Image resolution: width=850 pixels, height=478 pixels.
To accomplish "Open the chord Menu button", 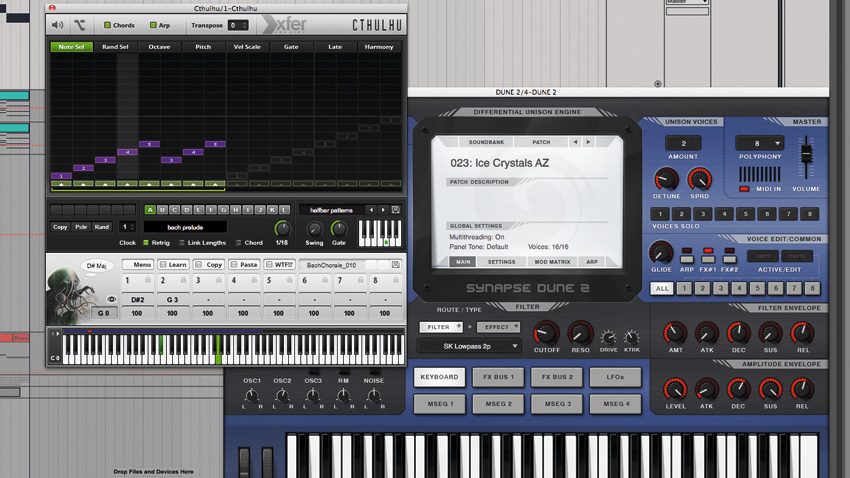I will pyautogui.click(x=137, y=264).
